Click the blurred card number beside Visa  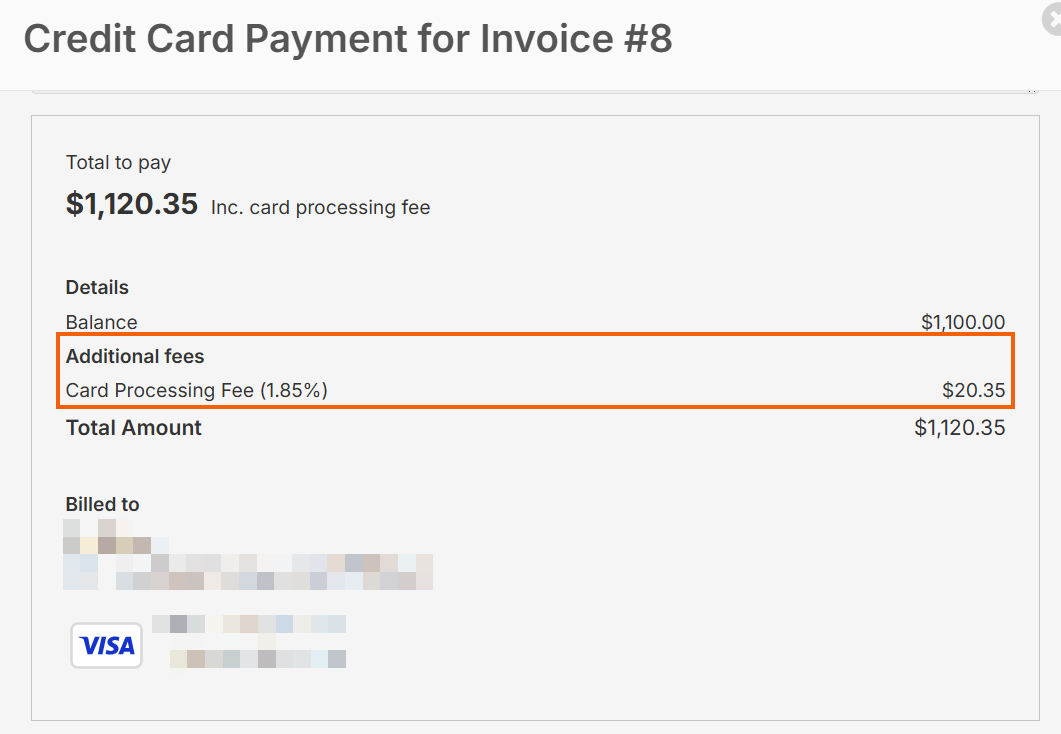pos(248,624)
